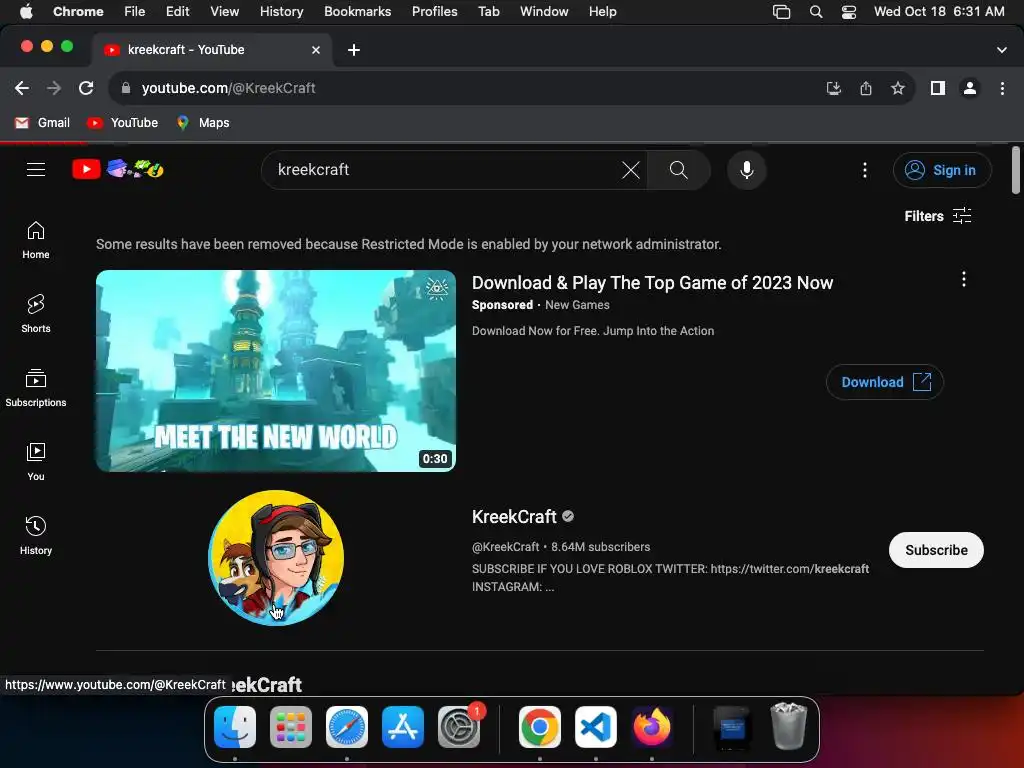Open the Window menu
1024x768 pixels.
click(544, 12)
